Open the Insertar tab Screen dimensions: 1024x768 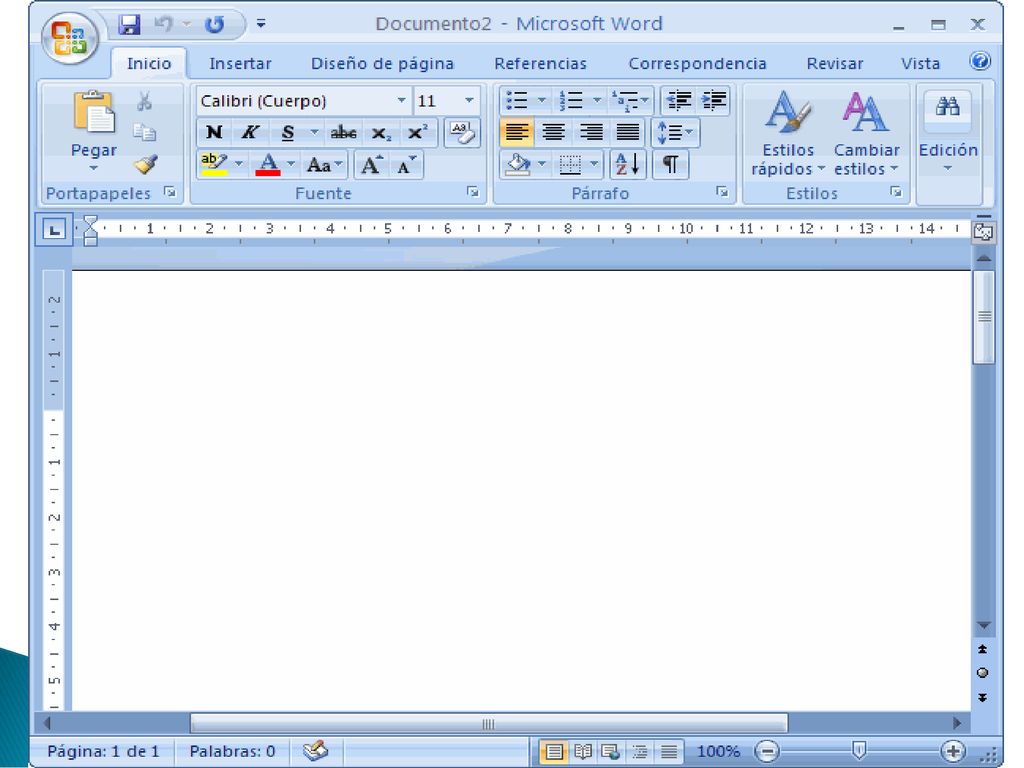tap(240, 63)
